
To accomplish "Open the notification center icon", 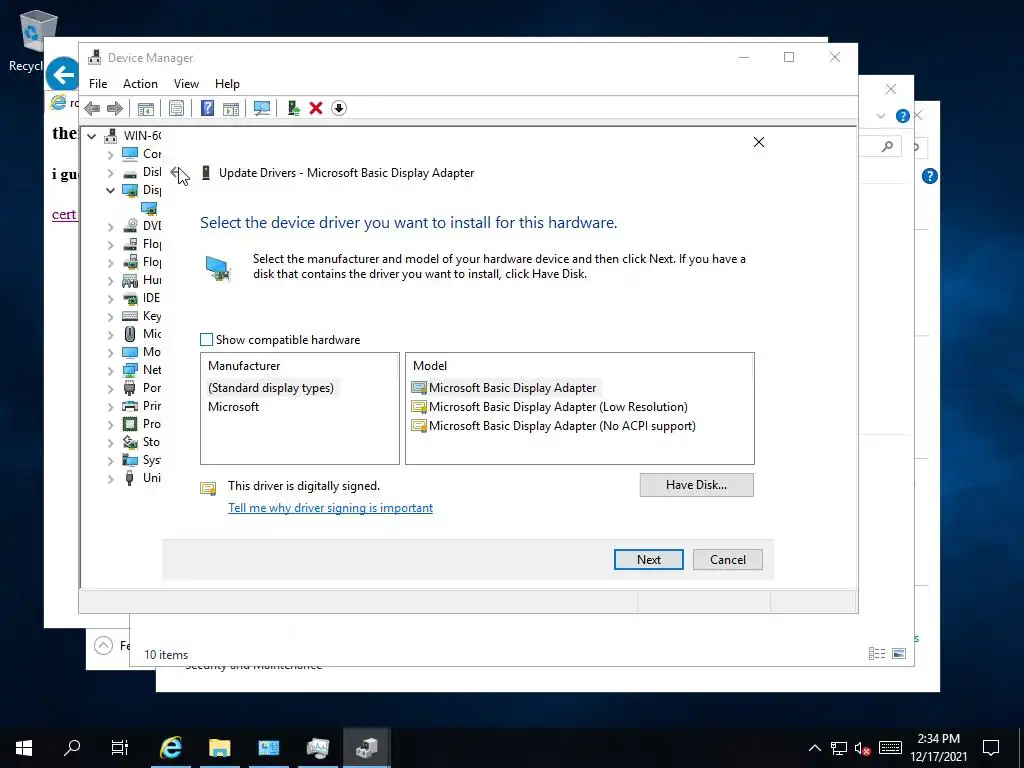I will [x=991, y=748].
